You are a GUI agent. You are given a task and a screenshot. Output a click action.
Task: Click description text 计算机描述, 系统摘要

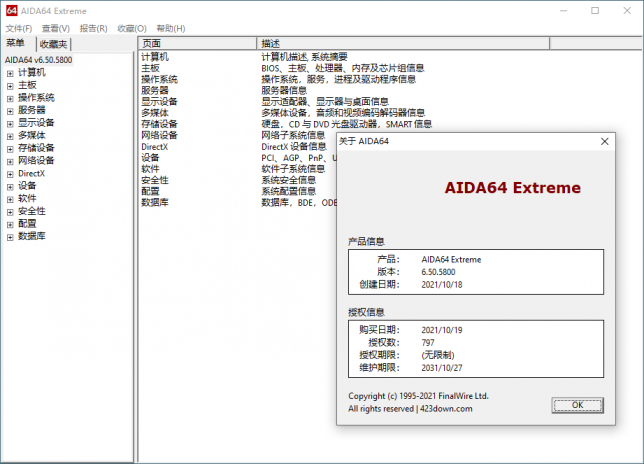304,57
